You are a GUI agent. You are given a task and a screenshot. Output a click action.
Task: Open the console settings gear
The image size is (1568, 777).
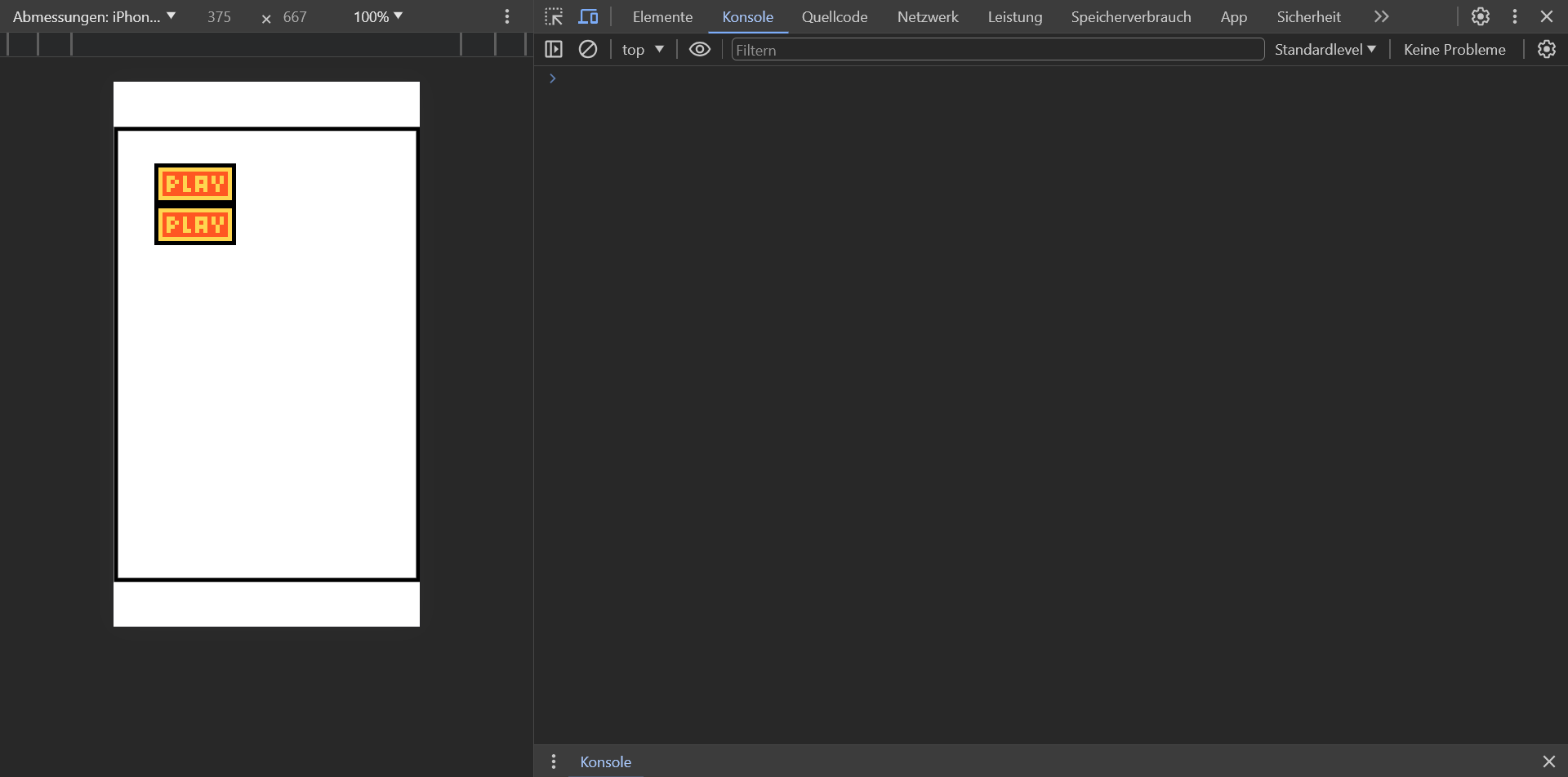[1546, 49]
